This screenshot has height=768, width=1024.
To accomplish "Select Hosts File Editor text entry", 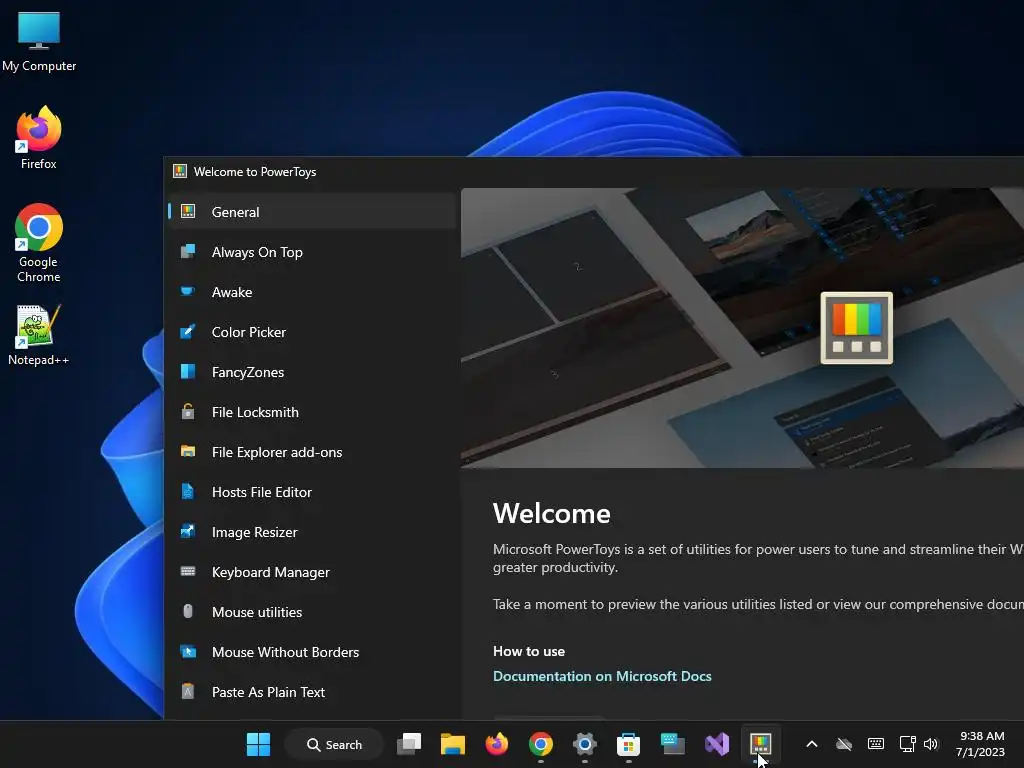I will tap(262, 492).
